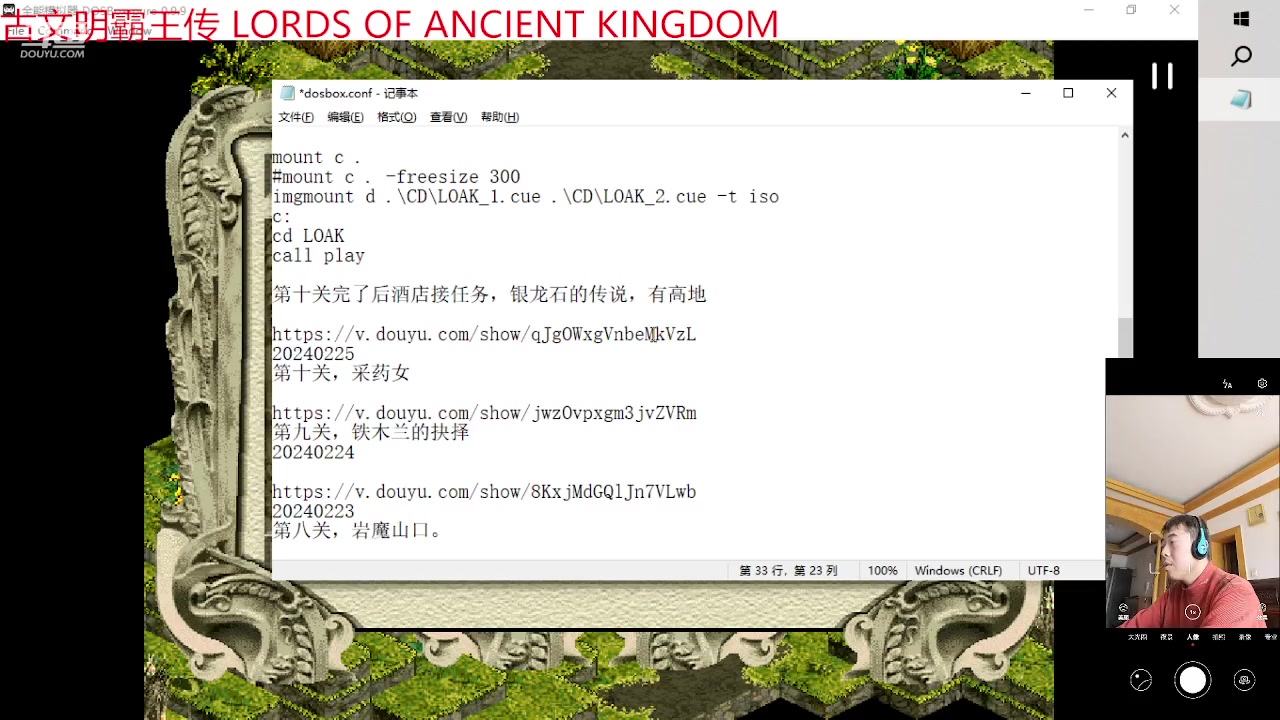Close the outer emulator window
1280x720 pixels.
pos(1174,10)
